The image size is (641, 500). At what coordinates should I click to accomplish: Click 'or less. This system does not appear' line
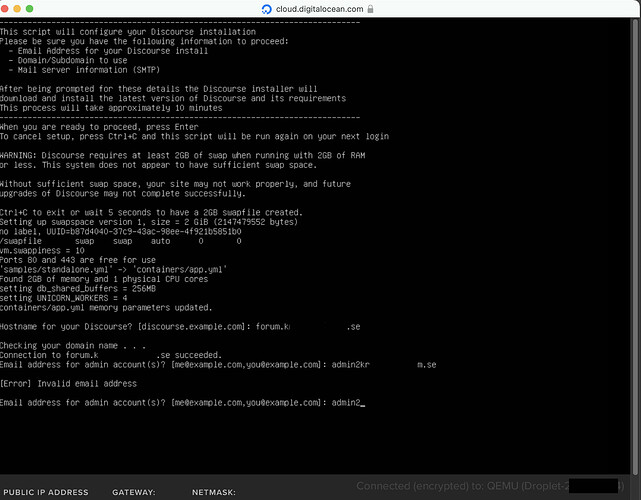coord(159,165)
